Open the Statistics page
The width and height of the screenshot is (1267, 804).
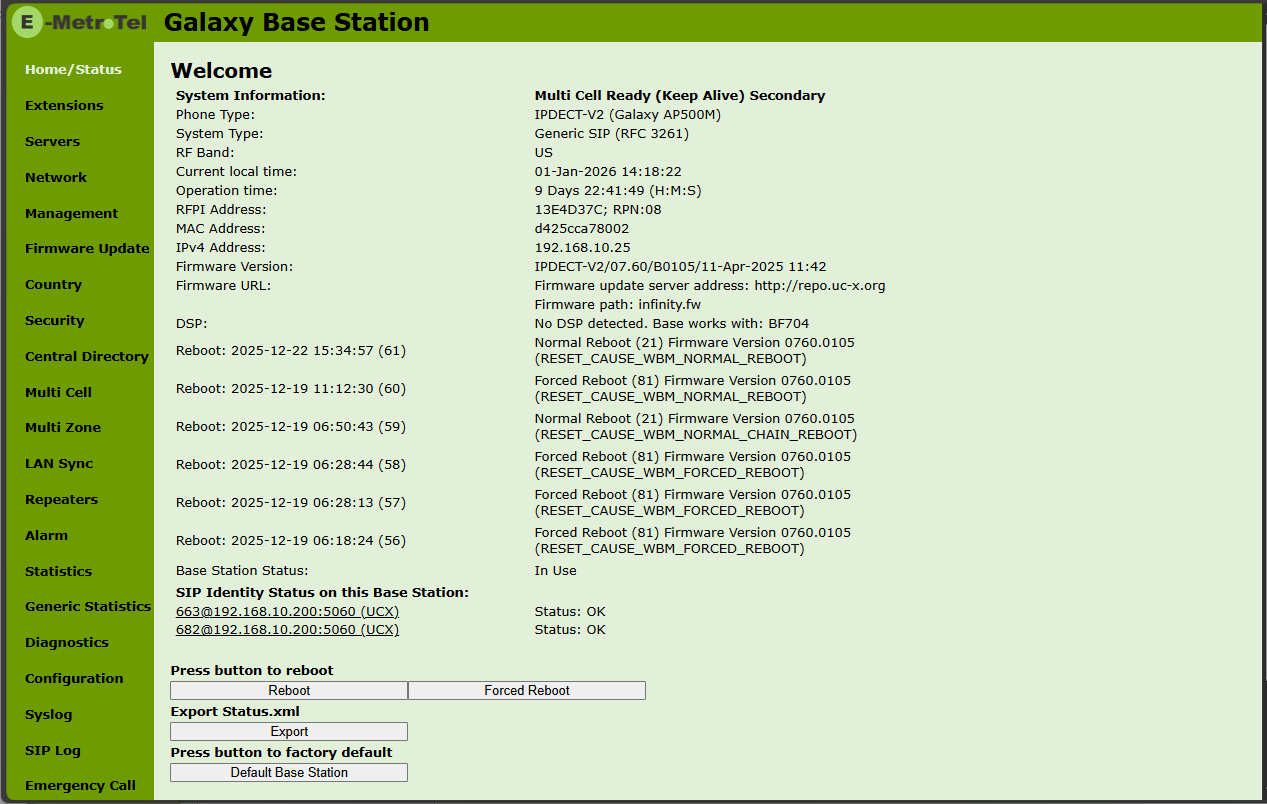click(58, 572)
